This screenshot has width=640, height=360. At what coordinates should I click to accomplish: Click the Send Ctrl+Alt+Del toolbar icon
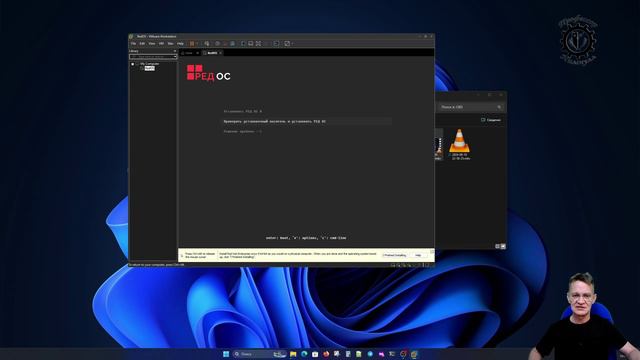coord(207,43)
